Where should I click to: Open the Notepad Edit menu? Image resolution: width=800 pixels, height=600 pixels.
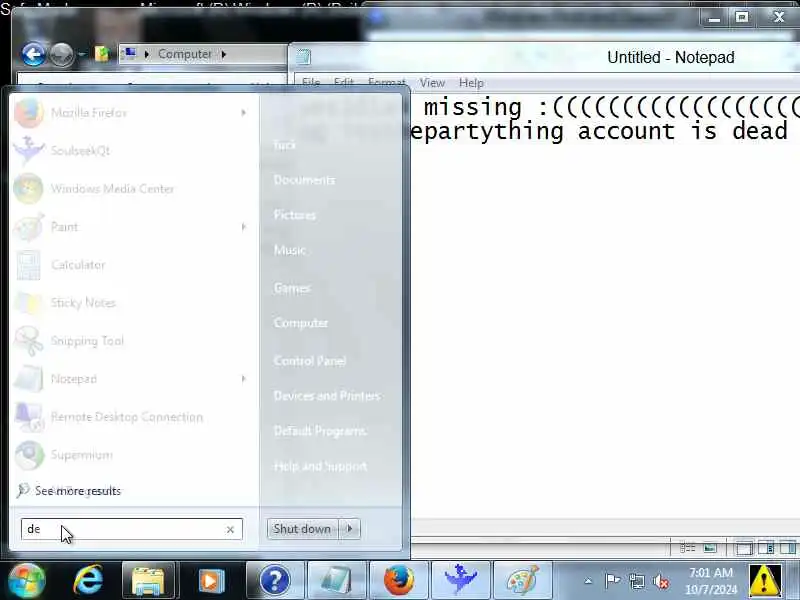(x=343, y=83)
